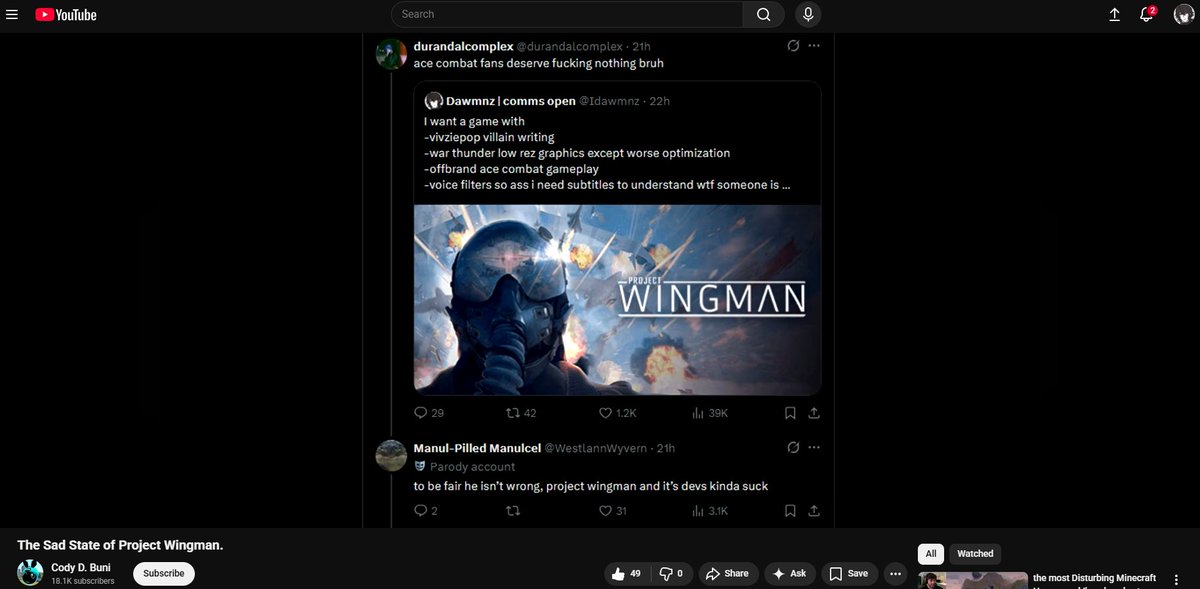Open more actions ellipsis under video
The width and height of the screenshot is (1200, 589).
coord(895,573)
